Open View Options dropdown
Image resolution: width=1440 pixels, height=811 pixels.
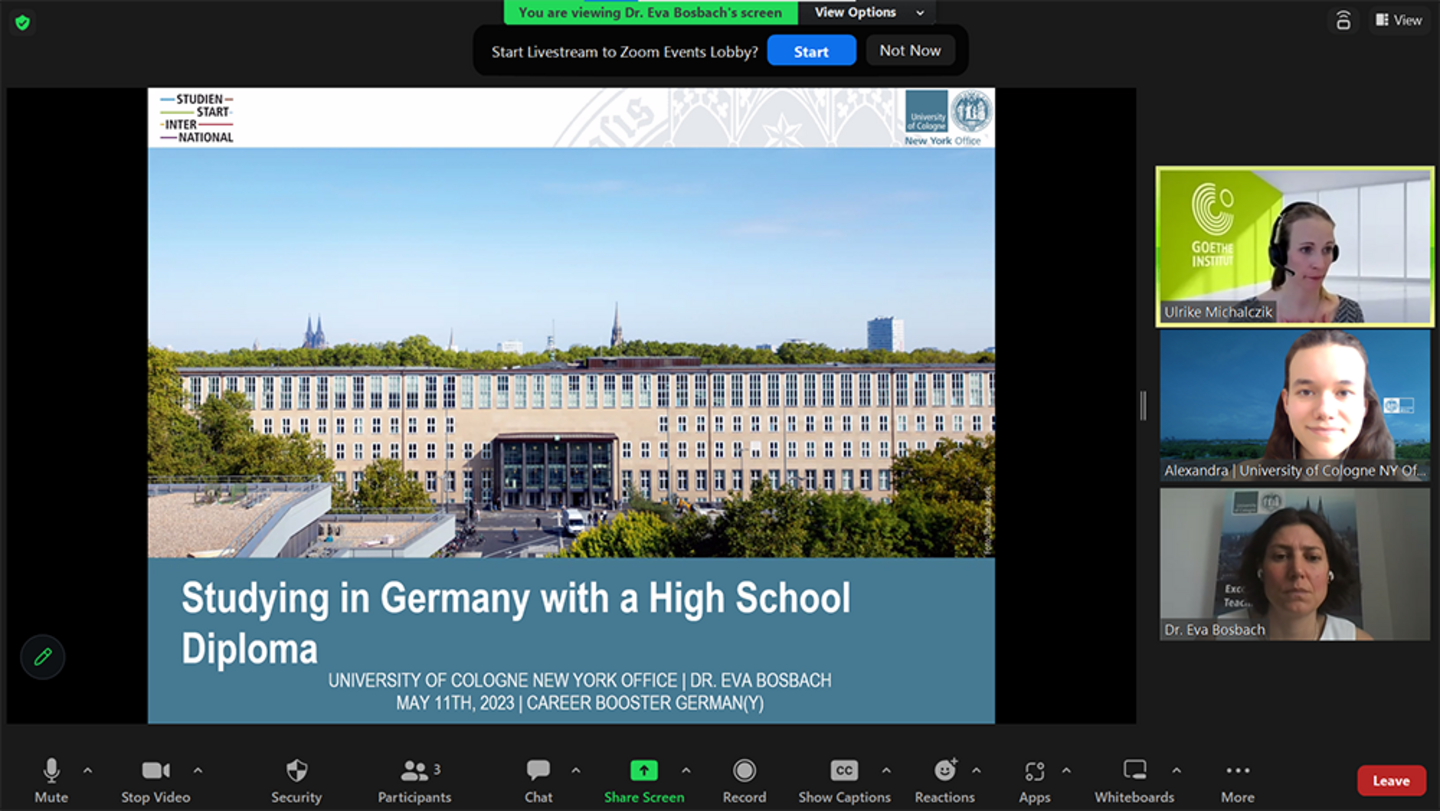click(868, 12)
